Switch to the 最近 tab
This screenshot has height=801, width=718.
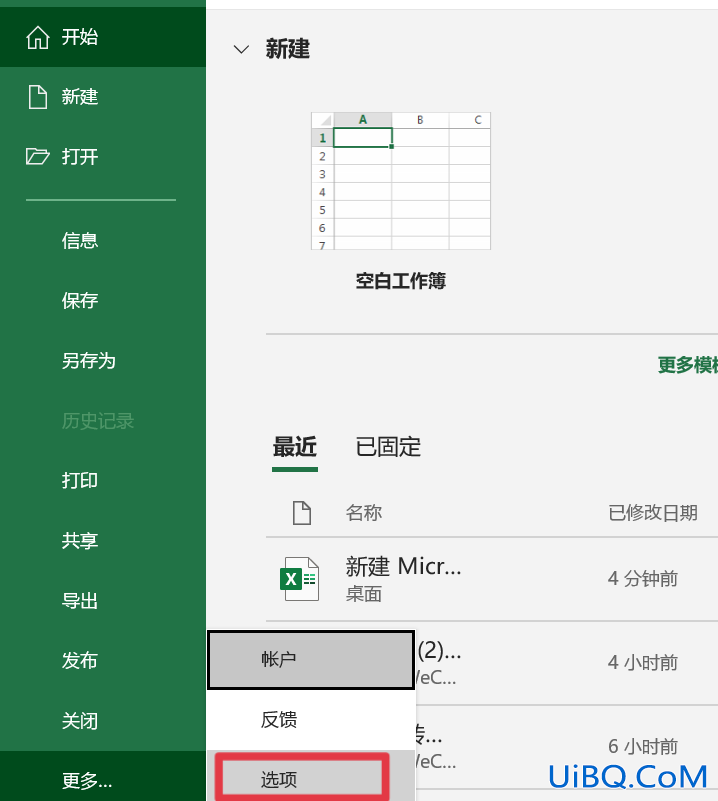(295, 447)
